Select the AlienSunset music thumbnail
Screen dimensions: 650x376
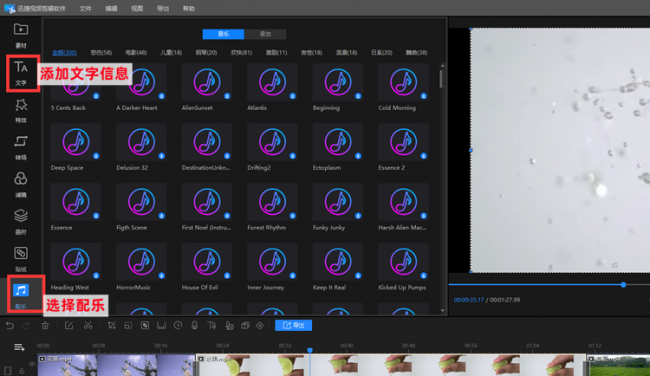tap(207, 82)
